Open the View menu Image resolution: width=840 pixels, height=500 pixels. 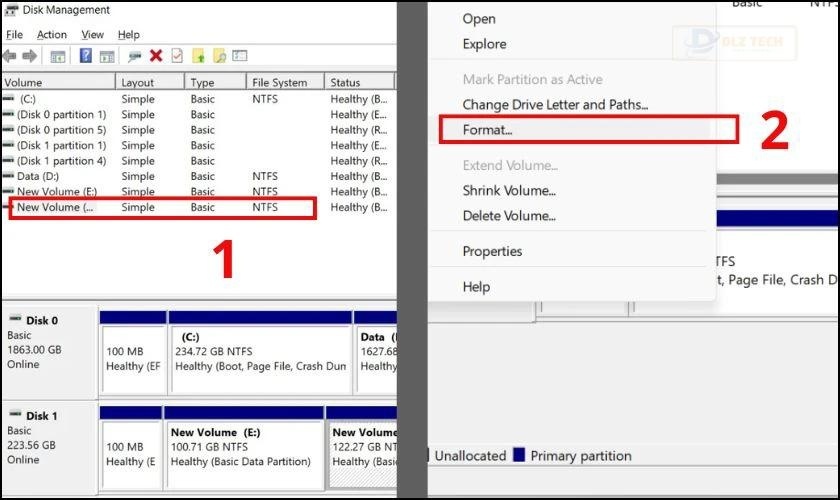pos(93,35)
